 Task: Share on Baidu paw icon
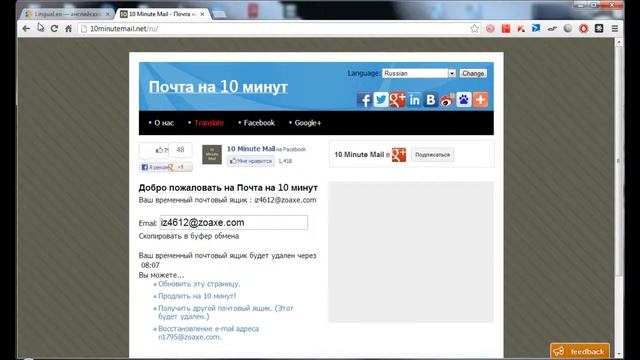tap(464, 100)
